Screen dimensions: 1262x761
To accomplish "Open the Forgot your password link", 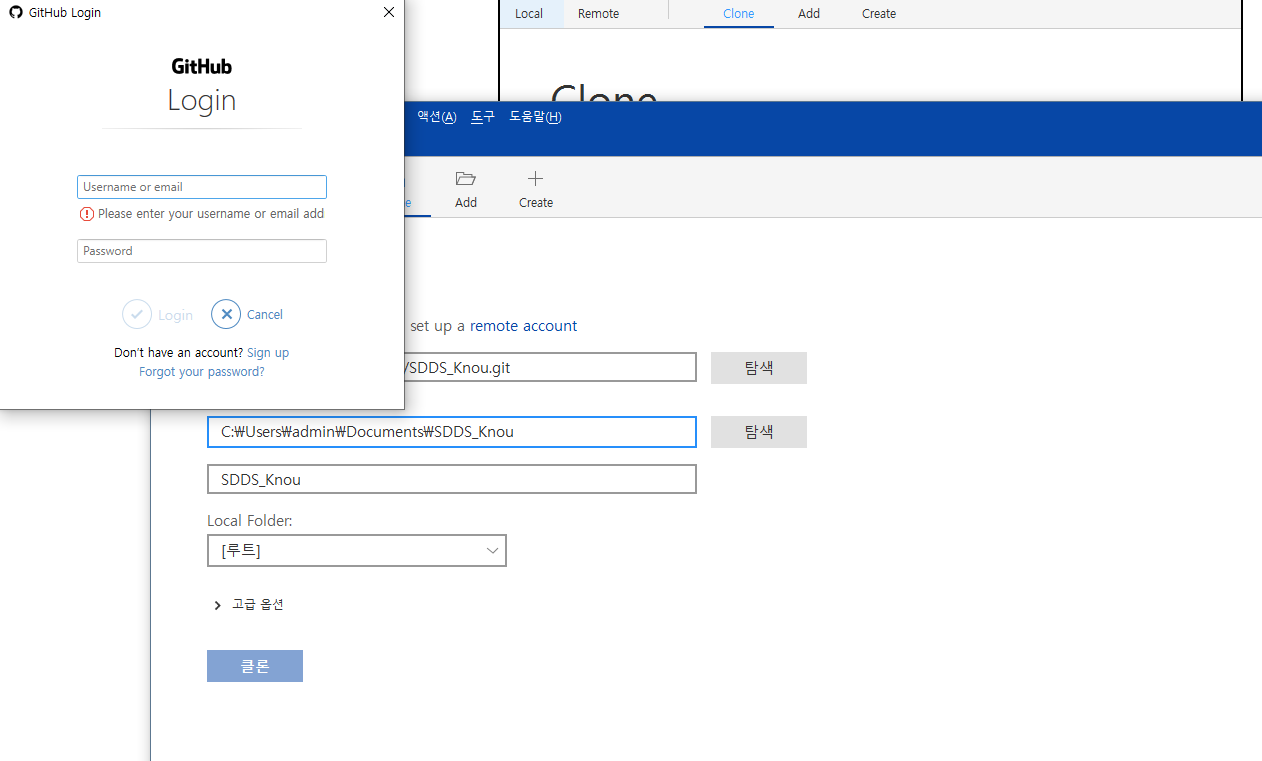I will coord(202,372).
